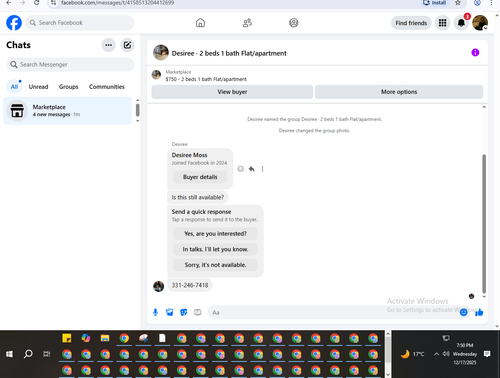The height and width of the screenshot is (378, 500).
Task: Click the conversation scrollbar thumb
Action: click(484, 223)
